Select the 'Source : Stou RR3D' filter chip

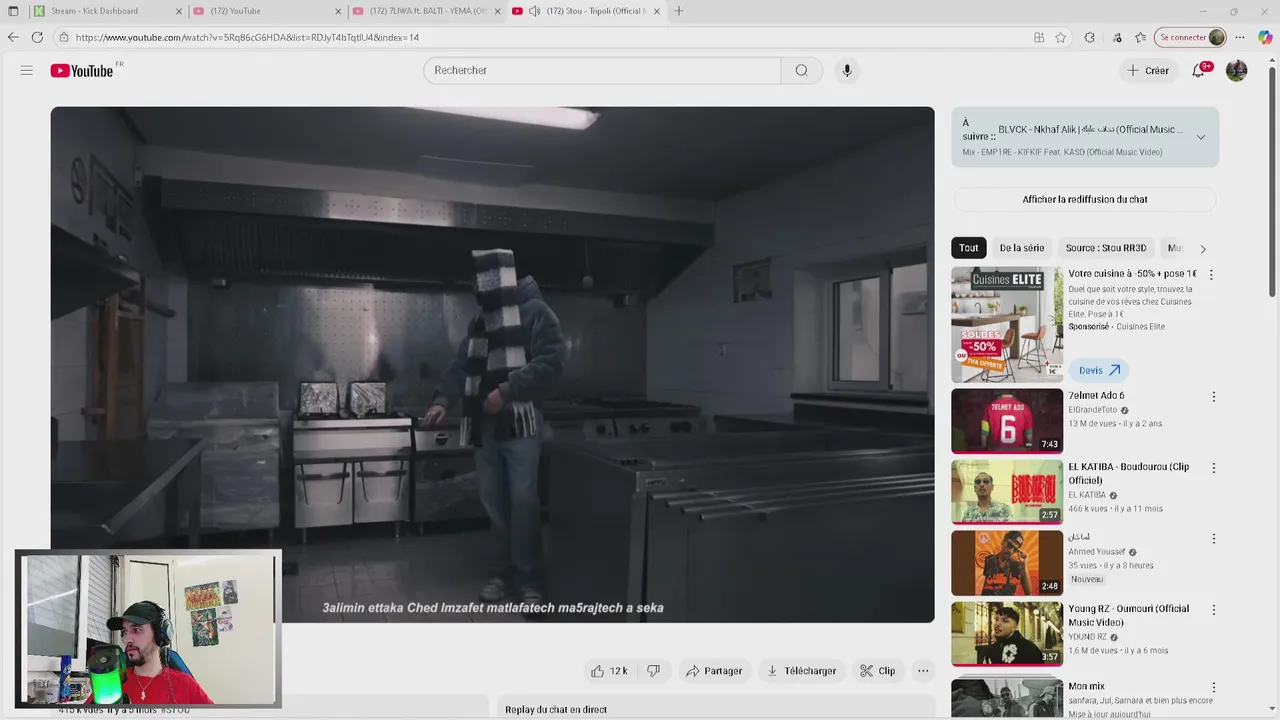point(1106,248)
